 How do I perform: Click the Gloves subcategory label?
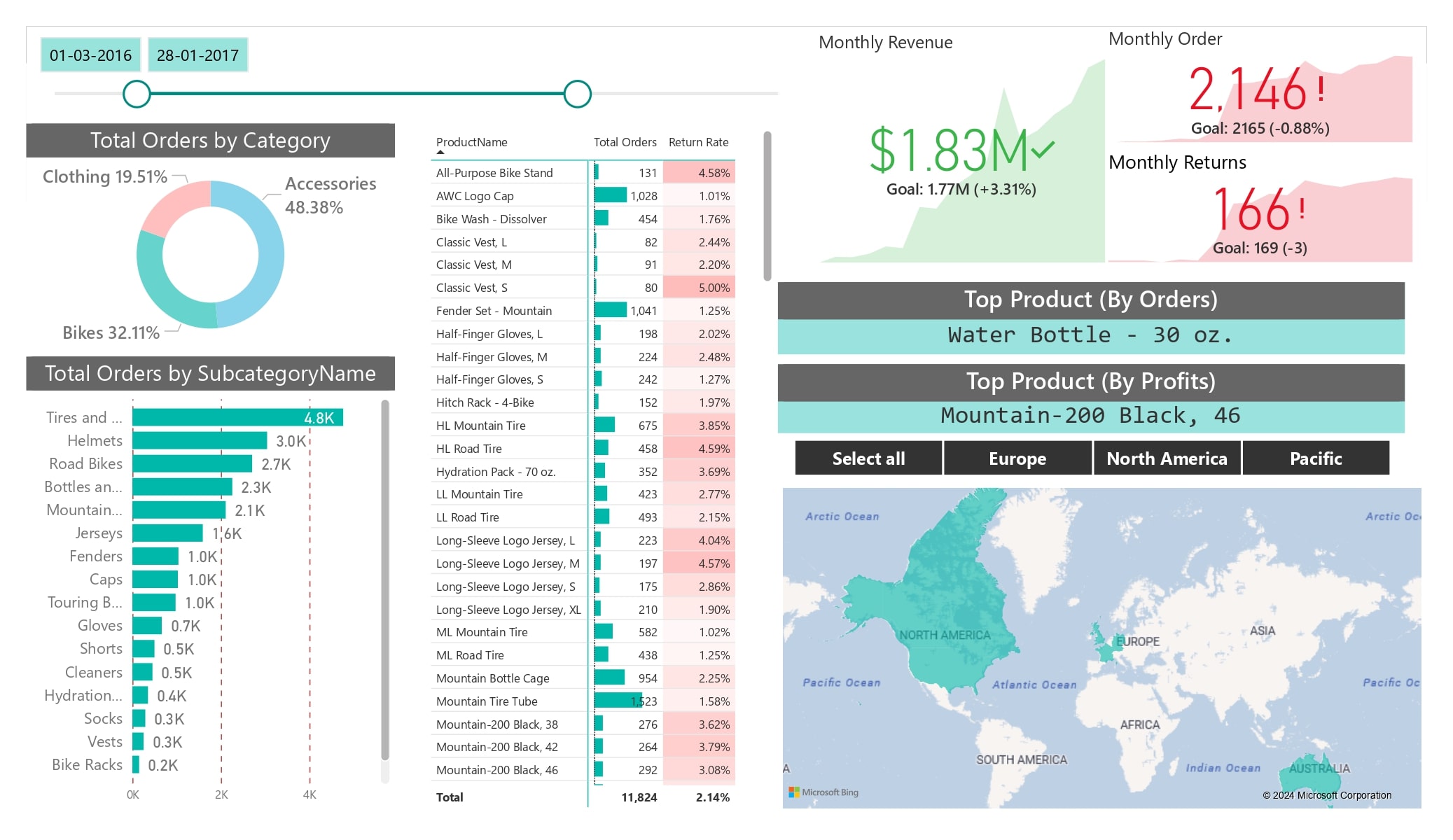pyautogui.click(x=99, y=625)
